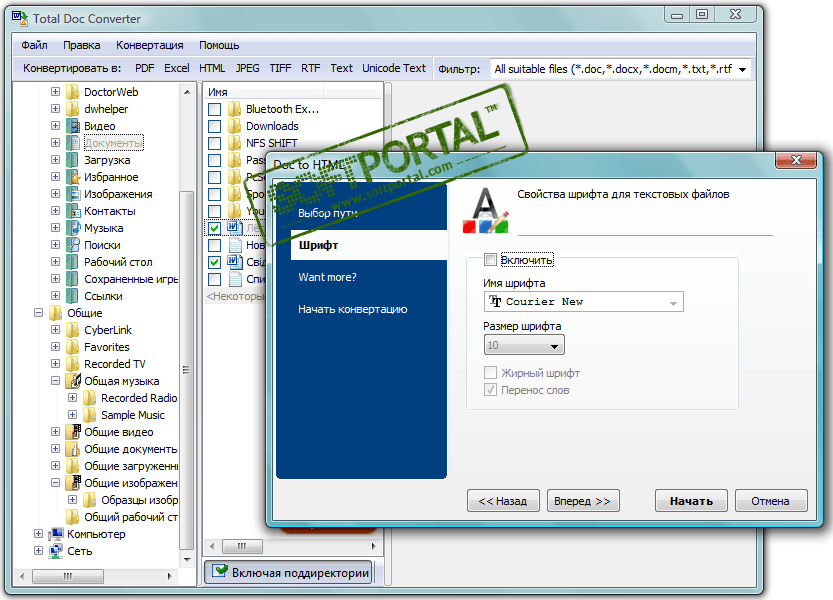Click the Sample Music folder icon
833x600 pixels.
pyautogui.click(x=89, y=415)
